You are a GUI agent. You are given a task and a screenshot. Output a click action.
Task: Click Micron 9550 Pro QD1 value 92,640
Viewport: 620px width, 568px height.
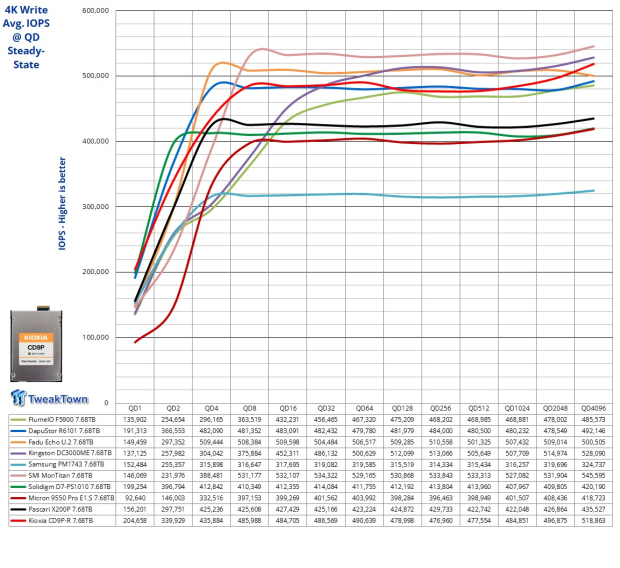pos(135,498)
